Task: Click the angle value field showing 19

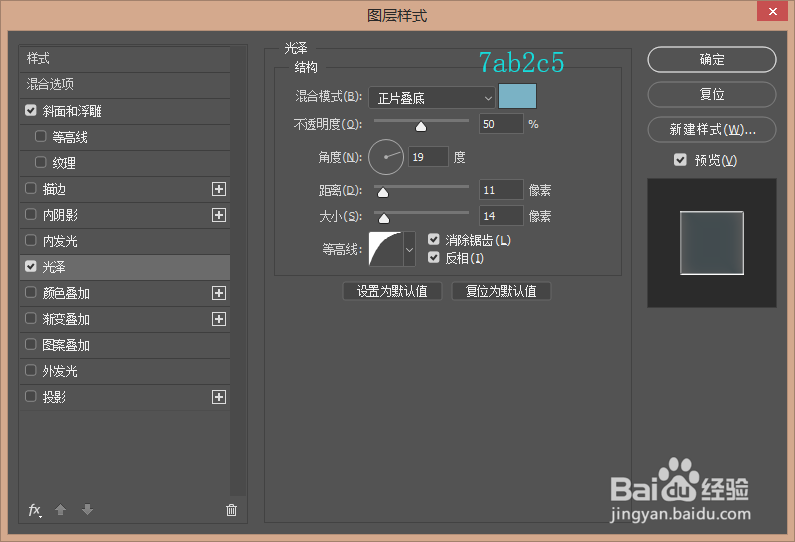Action: tap(428, 157)
